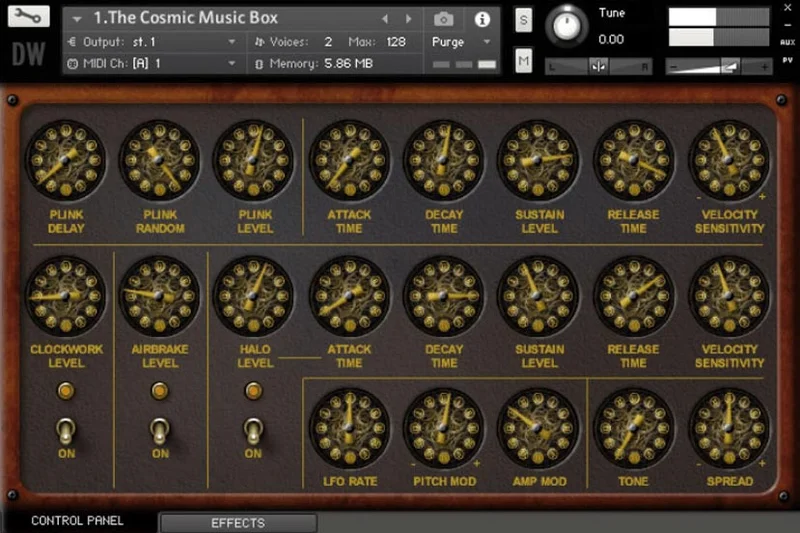Click the top row Release Time knob
This screenshot has height=533, width=800.
click(x=634, y=160)
